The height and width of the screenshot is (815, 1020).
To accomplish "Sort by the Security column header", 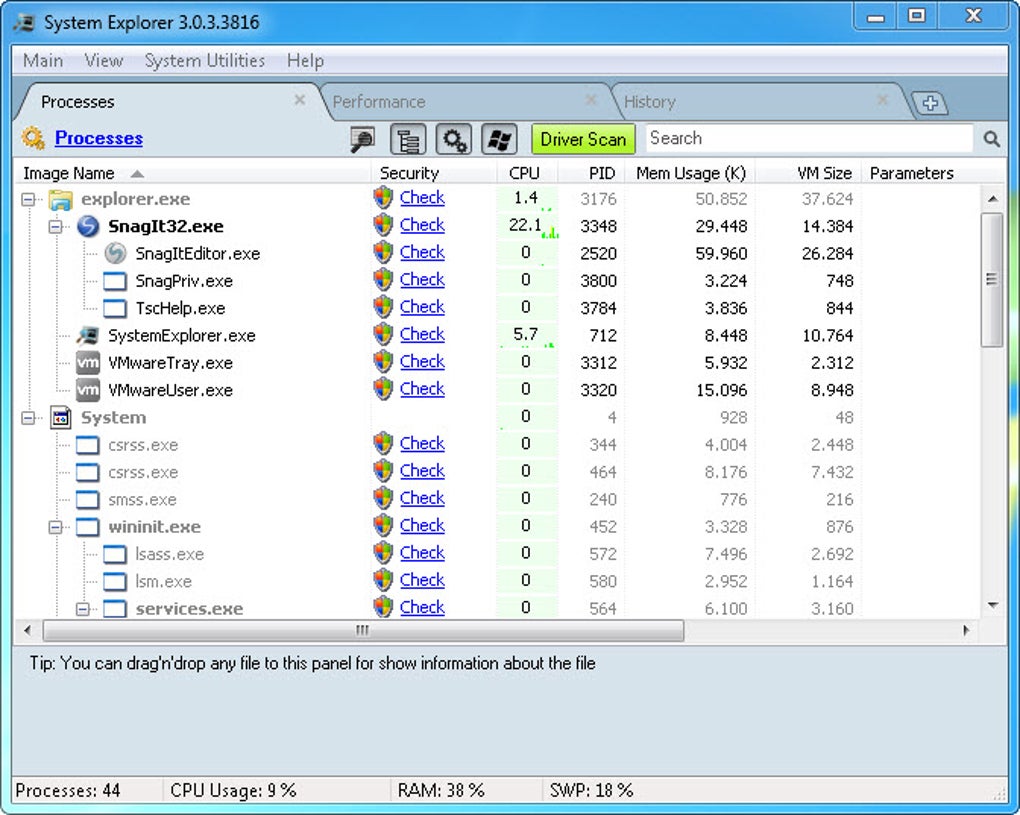I will (433, 173).
